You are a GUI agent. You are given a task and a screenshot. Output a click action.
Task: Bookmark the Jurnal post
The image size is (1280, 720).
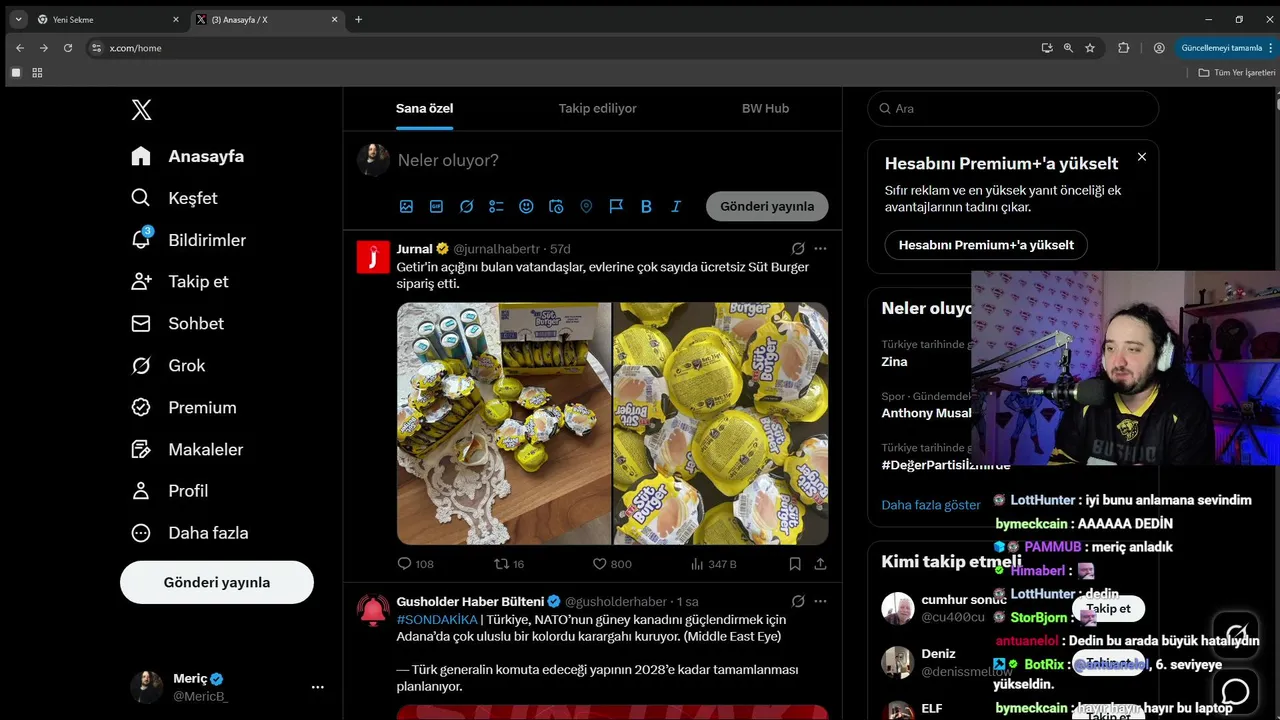[x=795, y=564]
